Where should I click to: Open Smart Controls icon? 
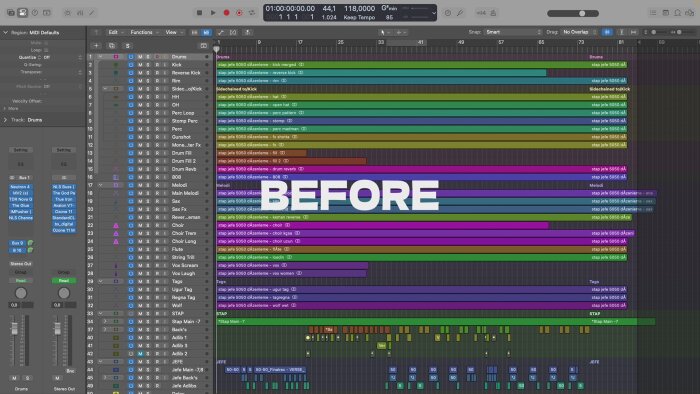pos(67,13)
